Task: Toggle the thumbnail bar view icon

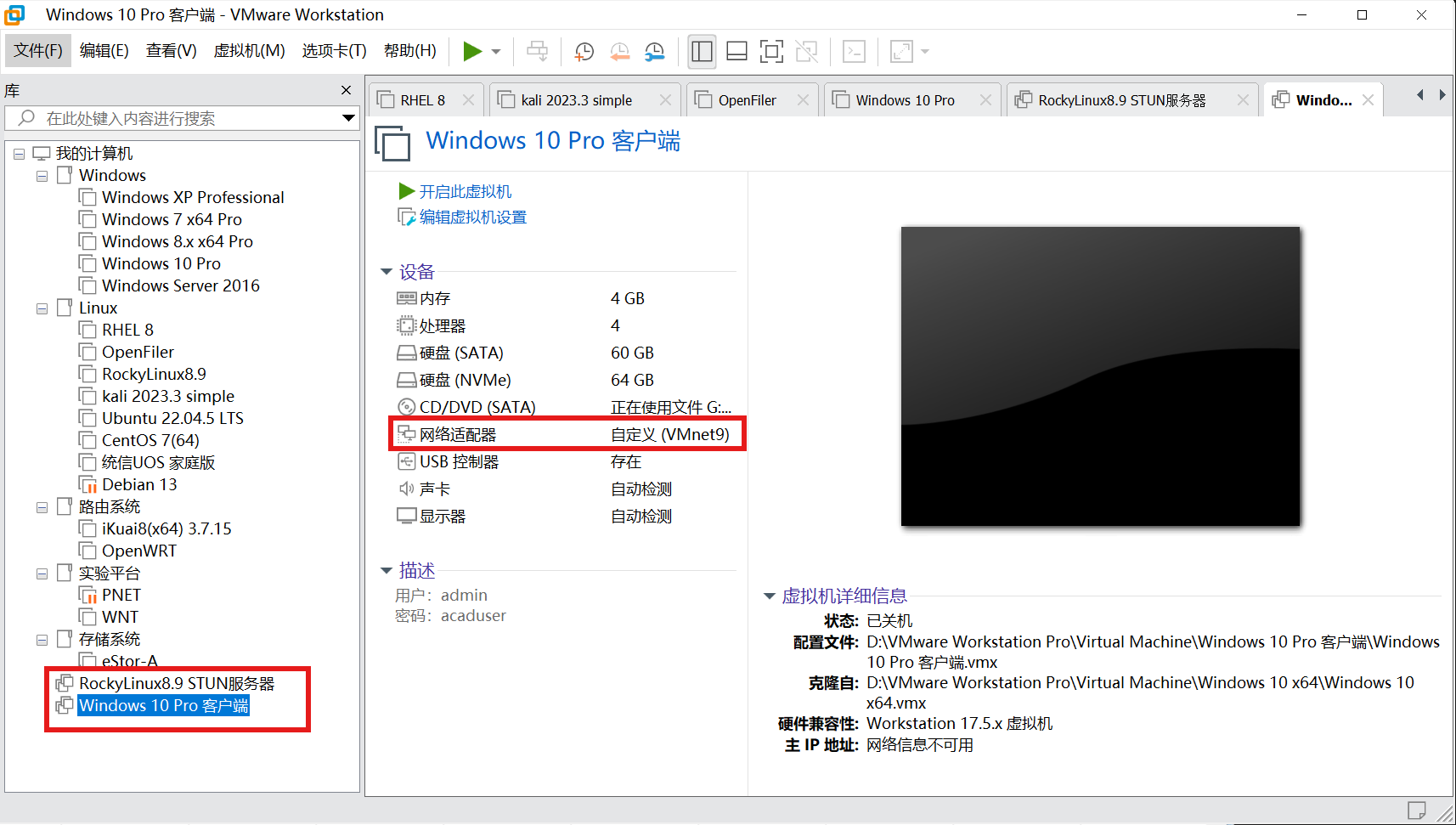Action: (737, 52)
